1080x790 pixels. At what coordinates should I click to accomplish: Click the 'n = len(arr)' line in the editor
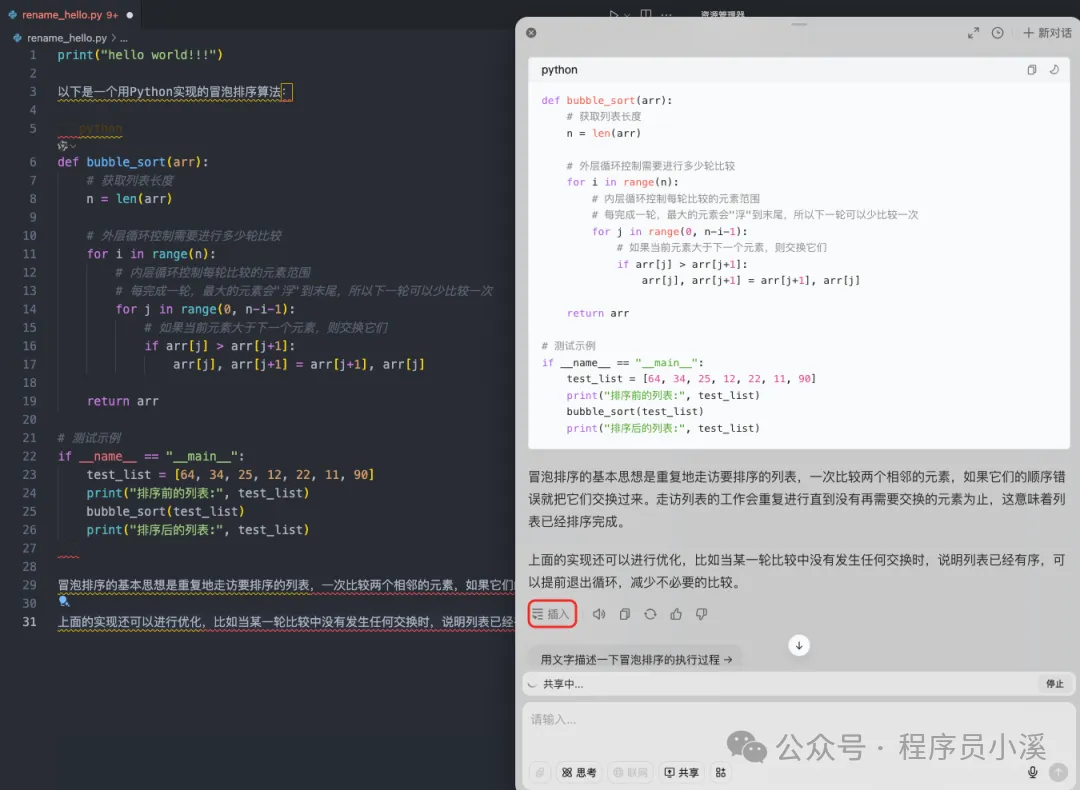click(129, 198)
